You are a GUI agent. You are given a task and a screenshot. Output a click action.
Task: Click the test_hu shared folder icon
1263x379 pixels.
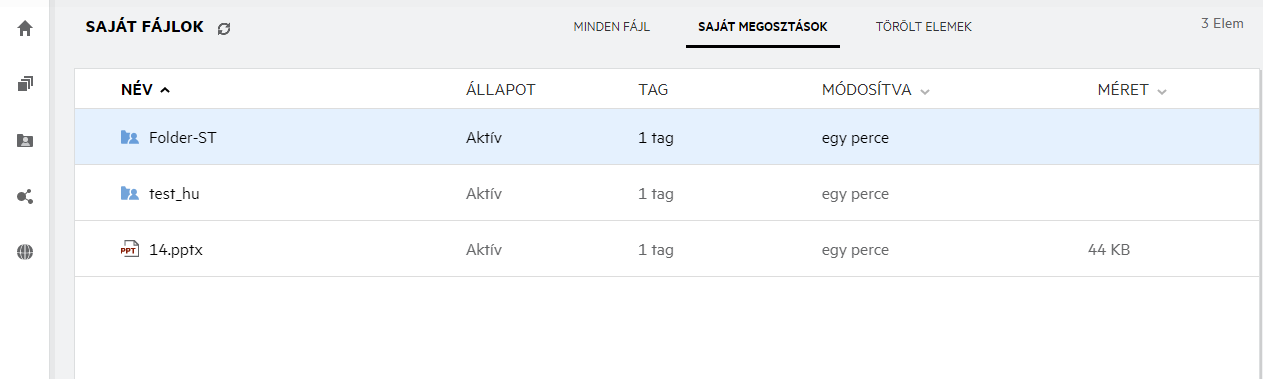tap(129, 194)
